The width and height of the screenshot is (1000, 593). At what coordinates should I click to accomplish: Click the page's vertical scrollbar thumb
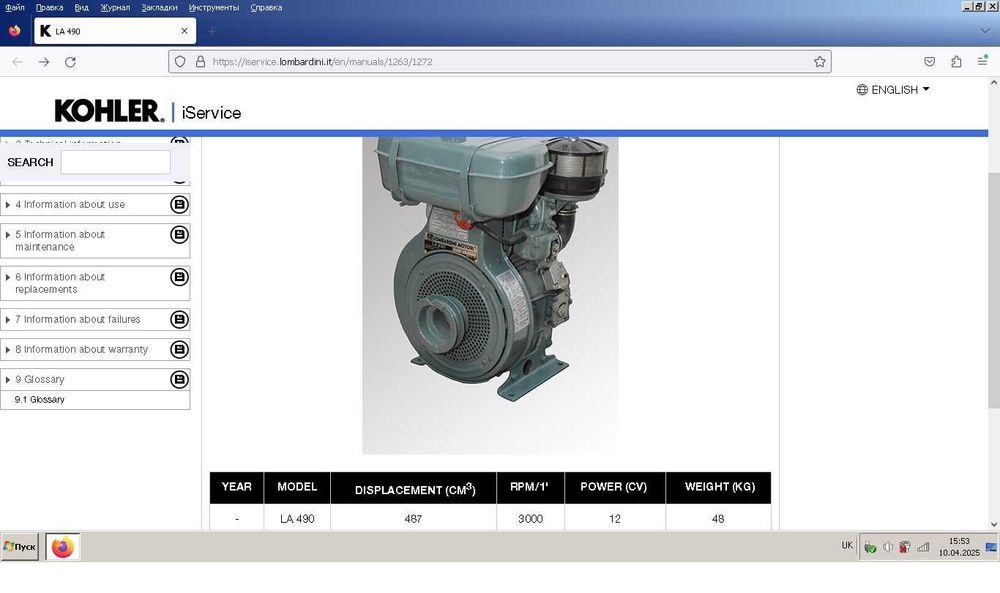pos(993,290)
